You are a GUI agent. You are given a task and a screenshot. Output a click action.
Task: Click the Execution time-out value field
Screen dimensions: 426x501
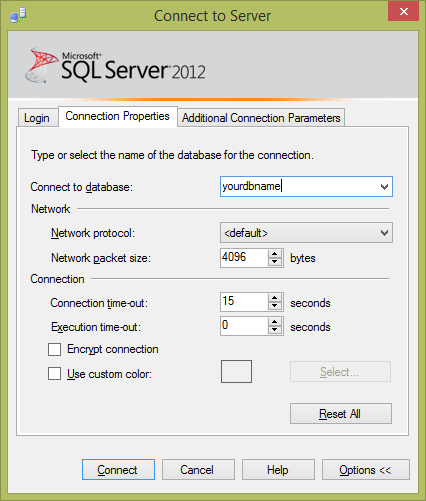coord(244,326)
